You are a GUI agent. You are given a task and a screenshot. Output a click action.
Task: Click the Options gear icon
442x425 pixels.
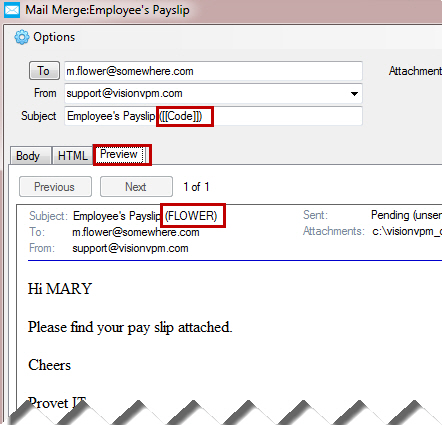pos(22,37)
